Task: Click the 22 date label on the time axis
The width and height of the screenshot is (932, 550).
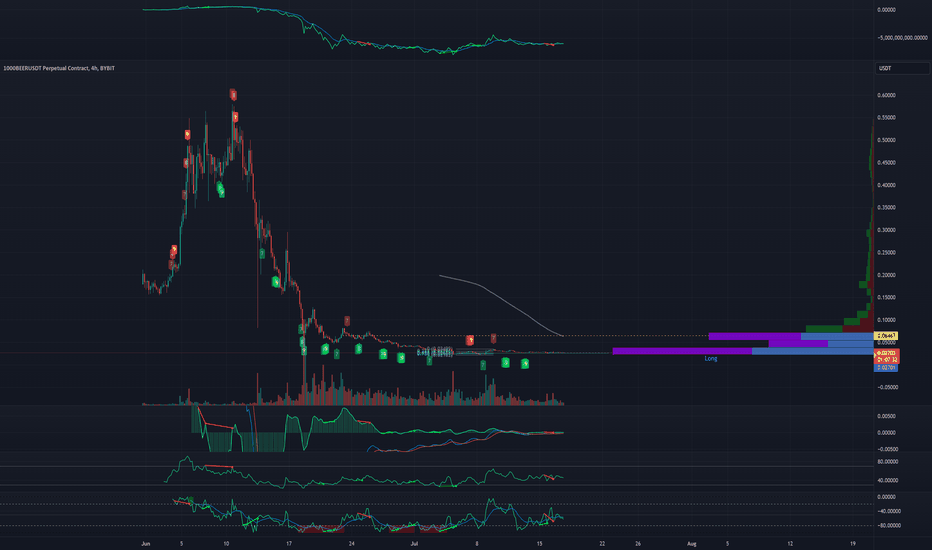Action: click(x=602, y=543)
